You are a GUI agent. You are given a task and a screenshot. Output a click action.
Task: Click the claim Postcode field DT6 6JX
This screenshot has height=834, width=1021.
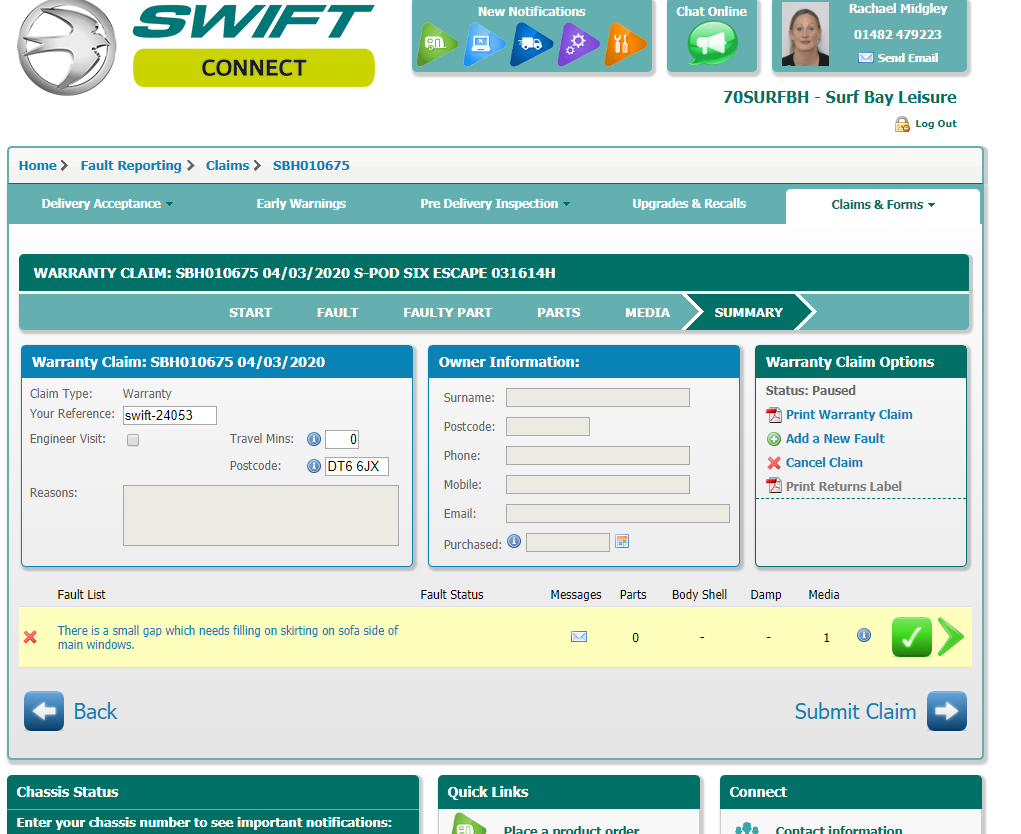point(357,466)
